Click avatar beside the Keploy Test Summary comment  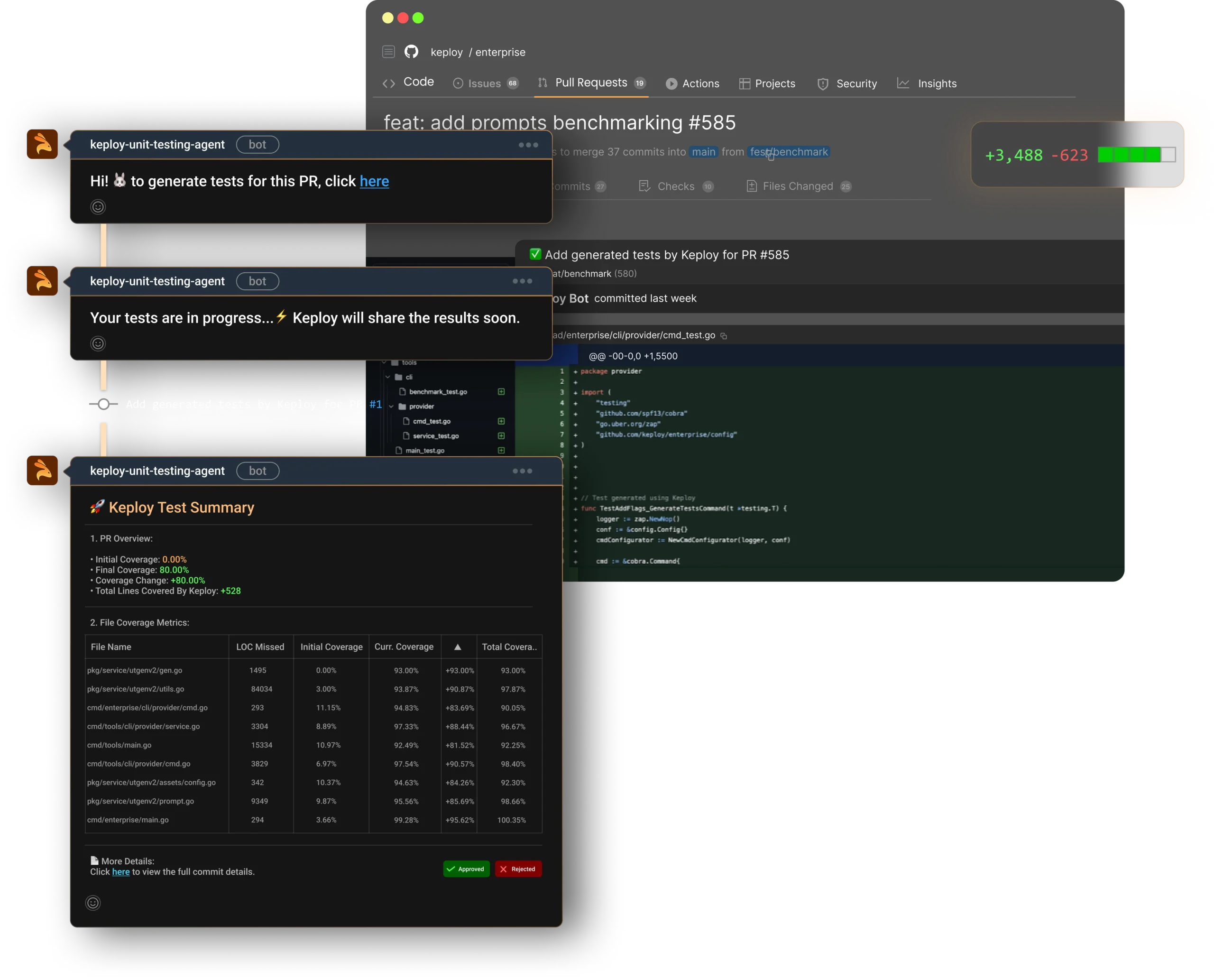(42, 470)
